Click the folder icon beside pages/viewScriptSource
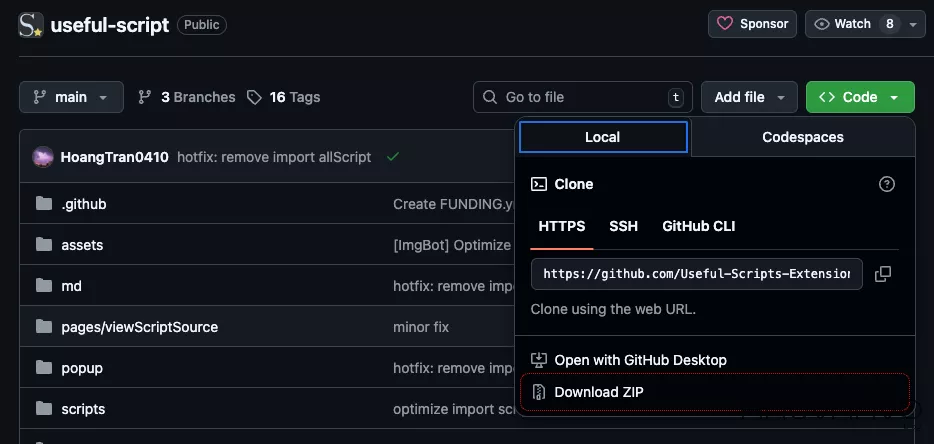This screenshot has width=934, height=444. click(43, 327)
